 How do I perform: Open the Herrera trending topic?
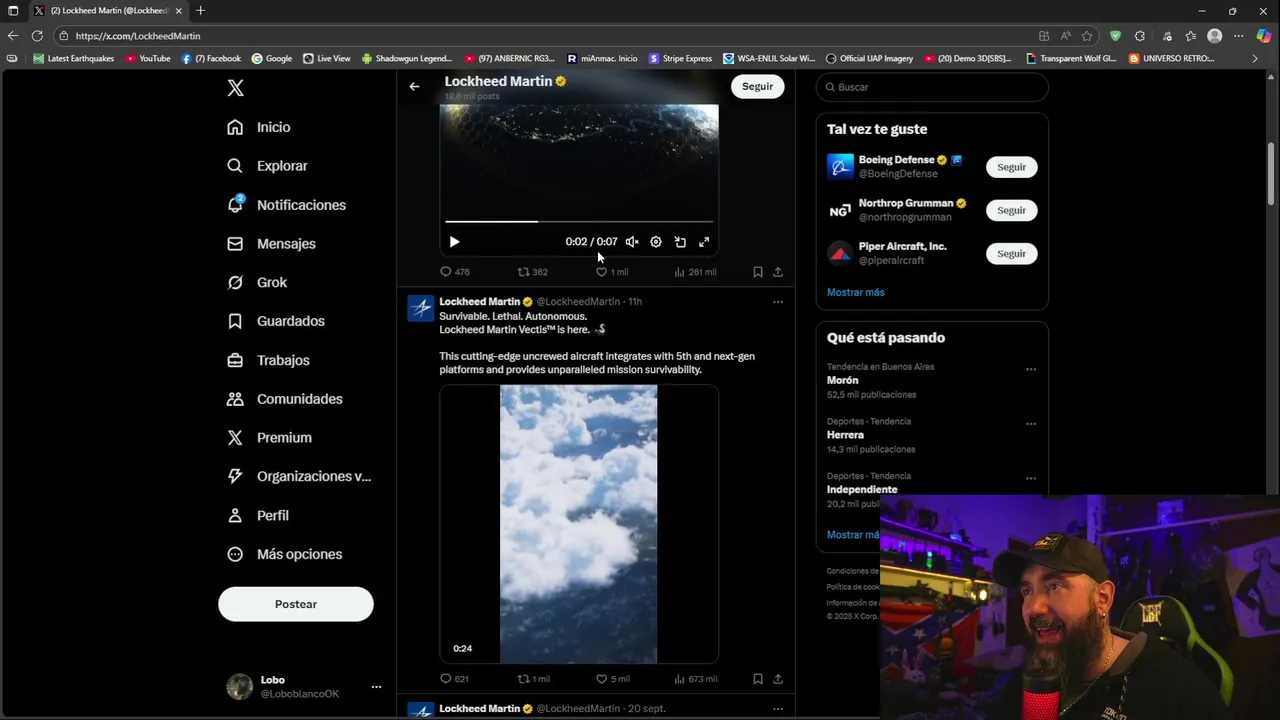tap(845, 435)
